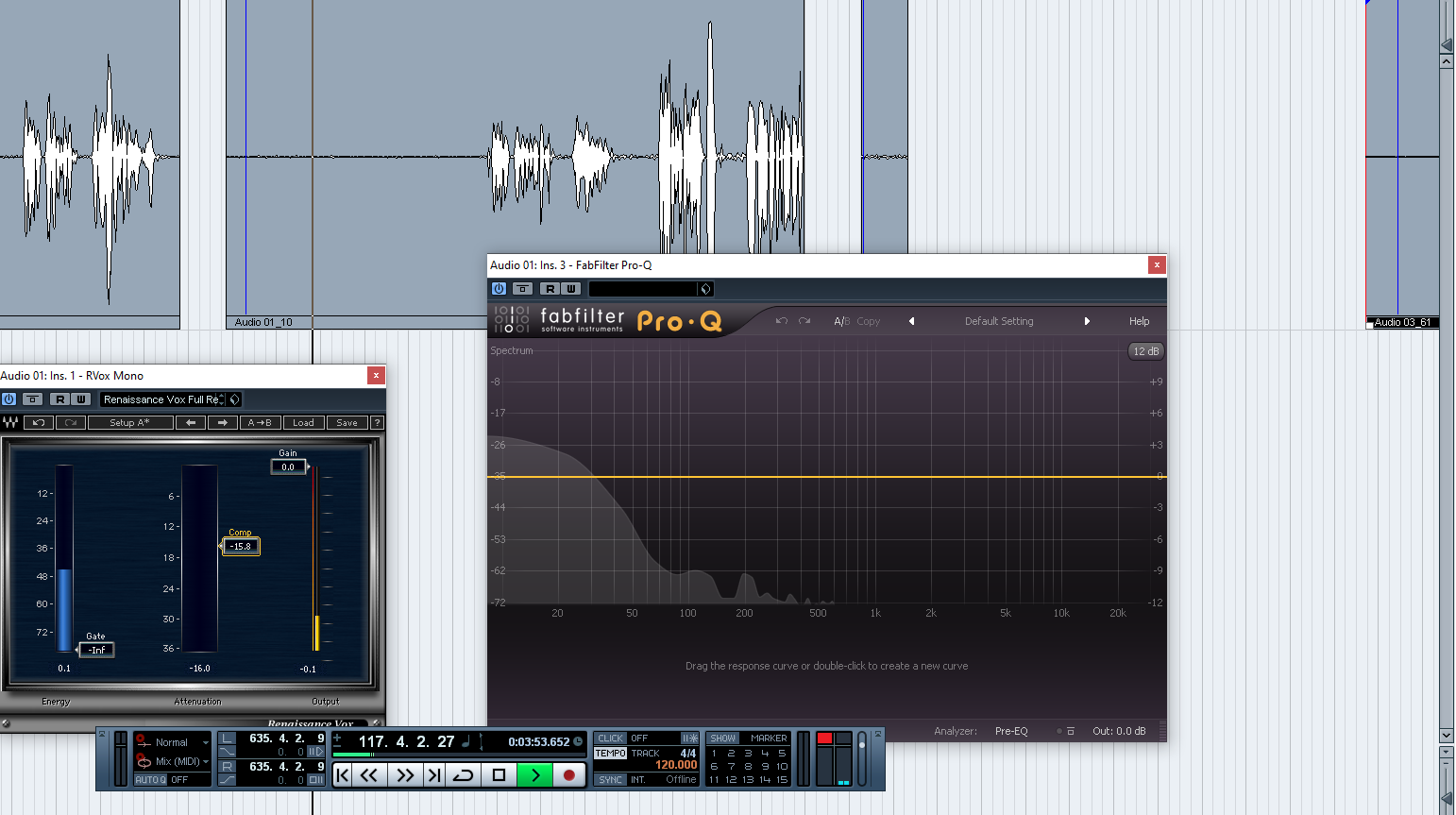Select the time format clock icon
This screenshot has height=815, width=1456.
click(578, 741)
